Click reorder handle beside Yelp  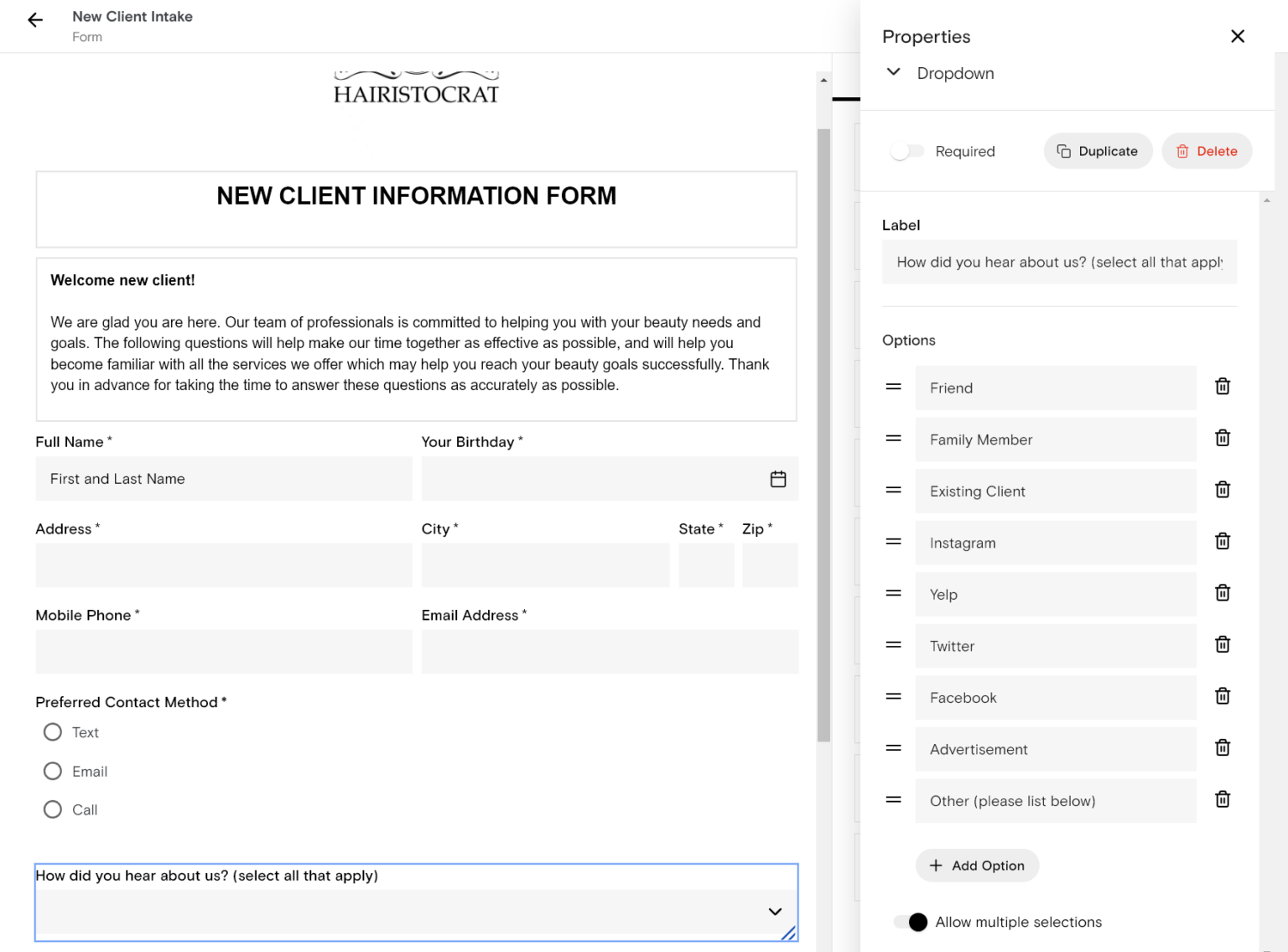894,593
